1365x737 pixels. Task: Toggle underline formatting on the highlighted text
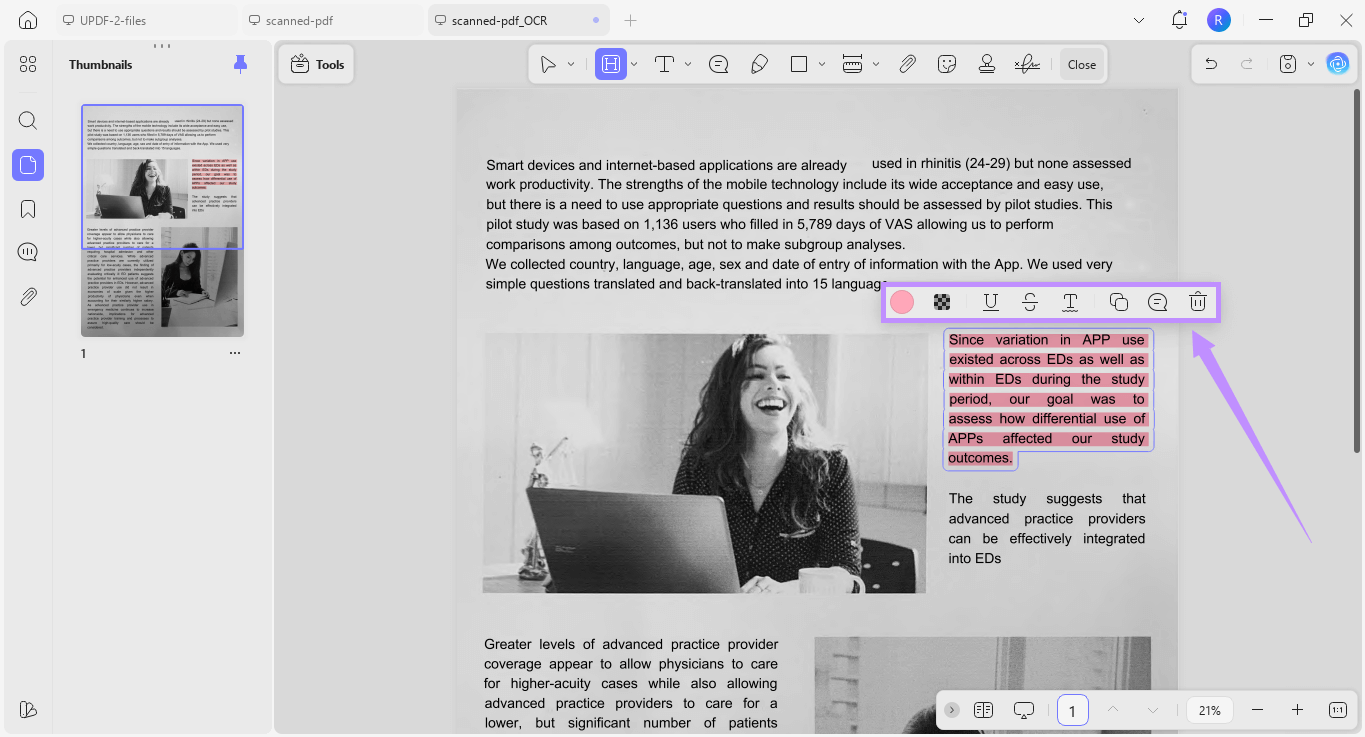coord(990,301)
